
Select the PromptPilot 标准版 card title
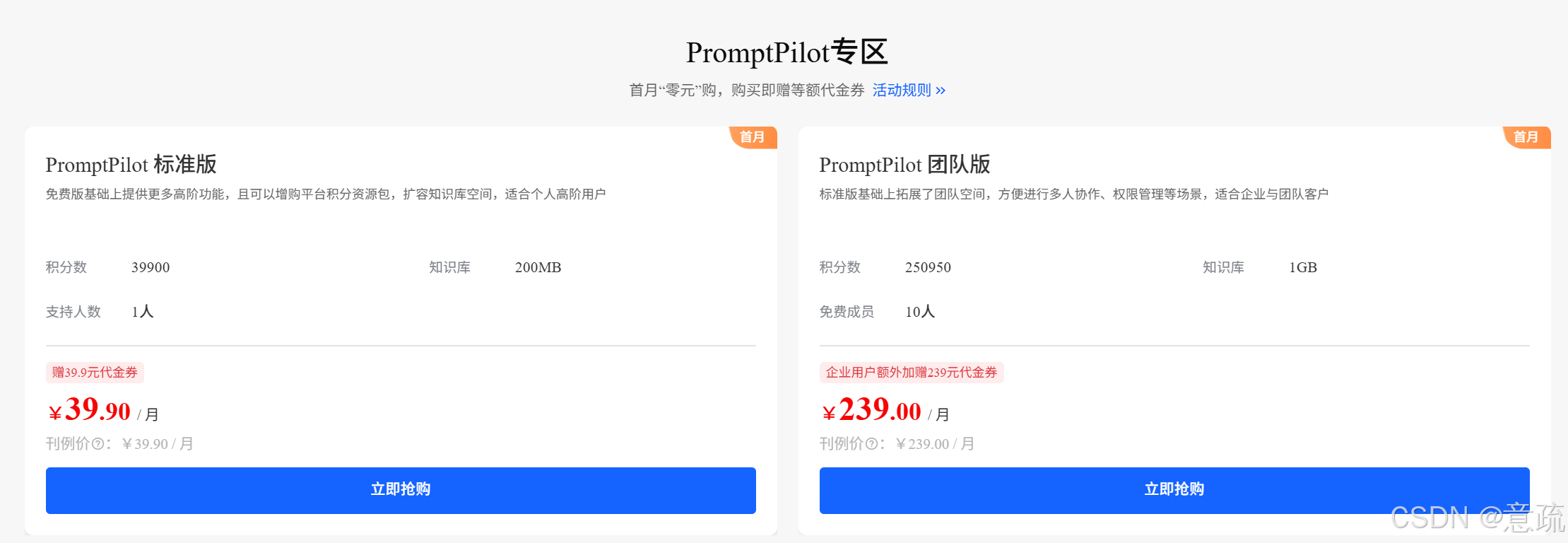(x=131, y=165)
